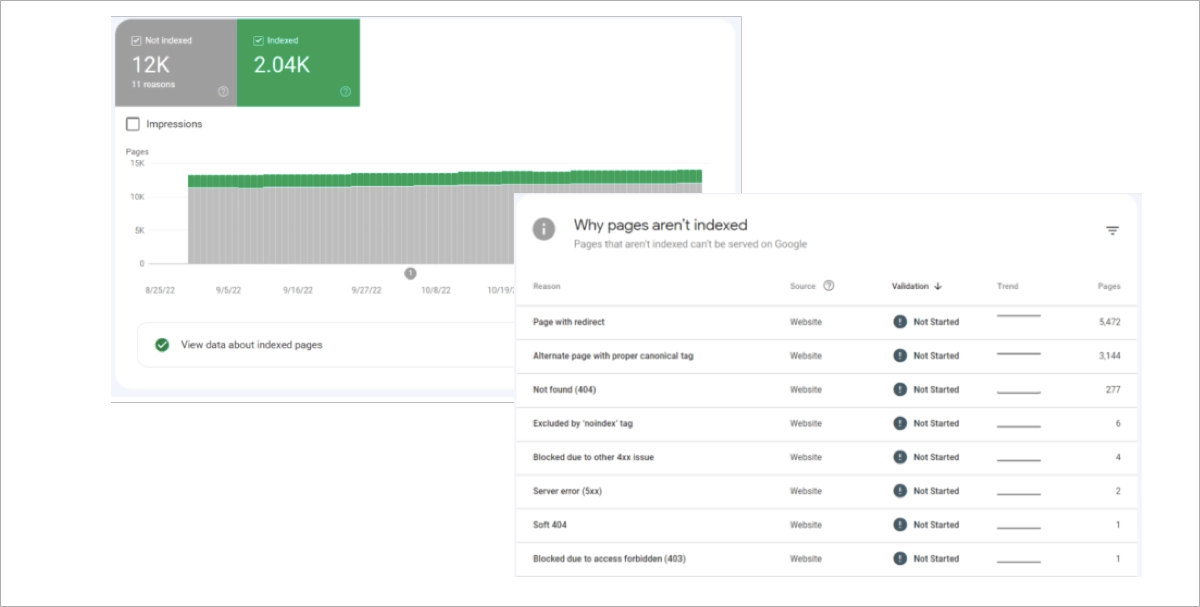This screenshot has width=1200, height=607.
Task: Click green checkmark icon beside View data
Action: pos(162,345)
